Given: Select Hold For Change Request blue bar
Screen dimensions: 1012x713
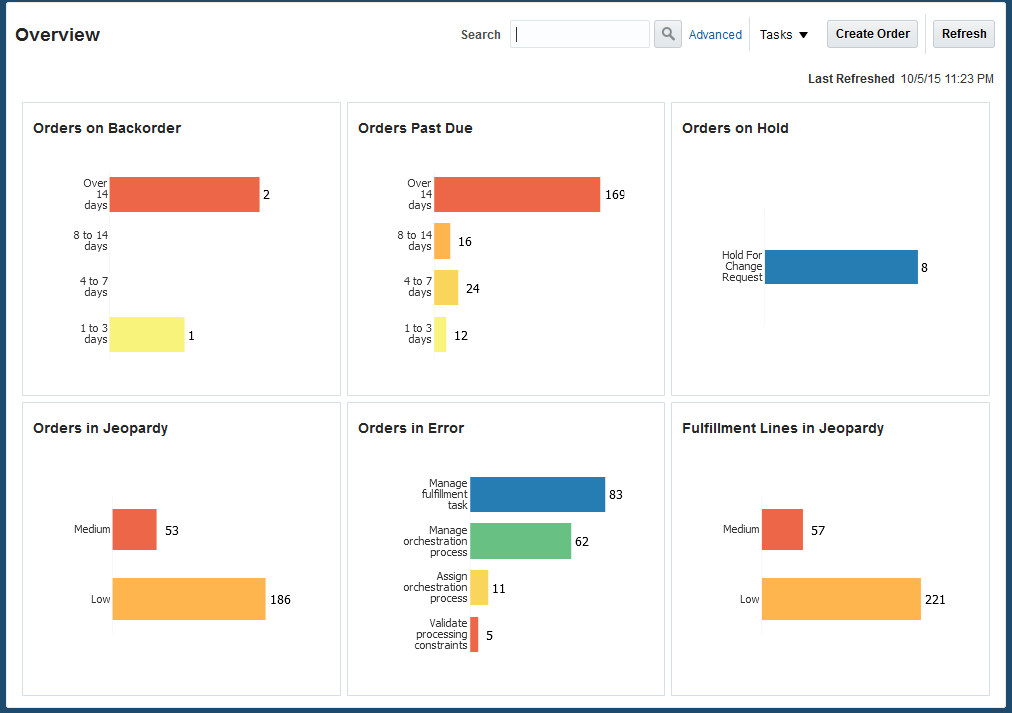Looking at the screenshot, I should click(841, 267).
